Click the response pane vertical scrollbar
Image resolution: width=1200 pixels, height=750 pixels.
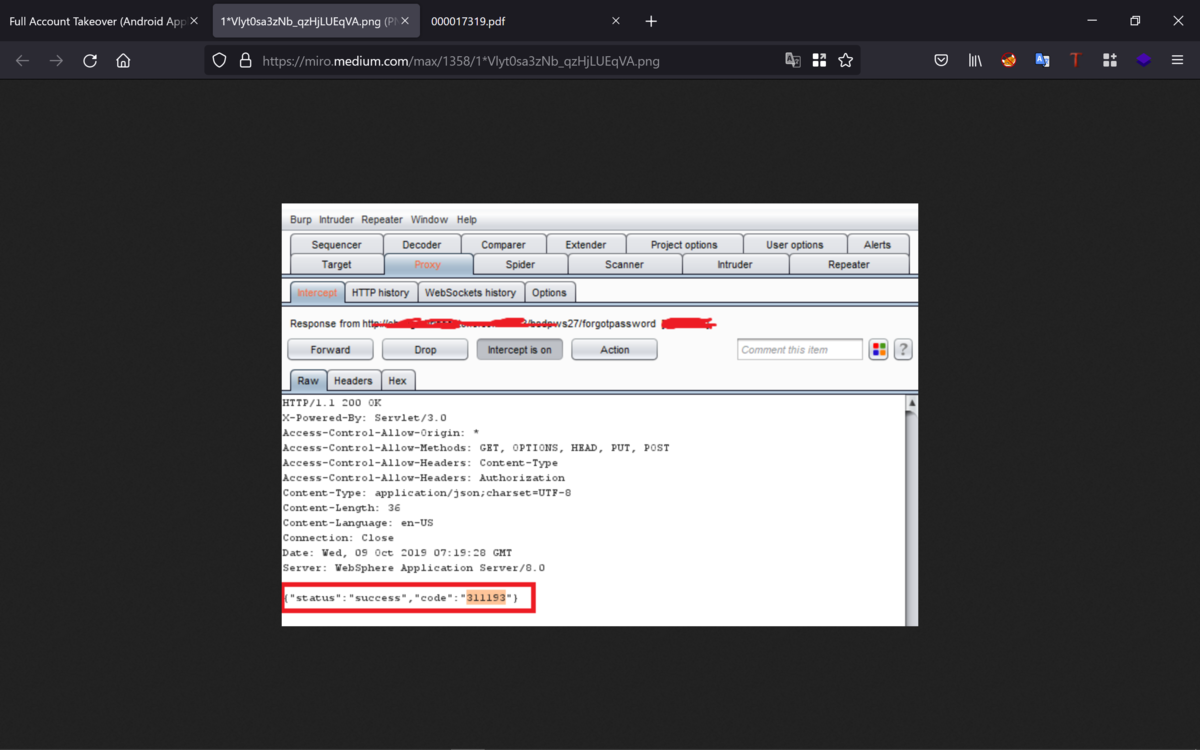pos(911,510)
